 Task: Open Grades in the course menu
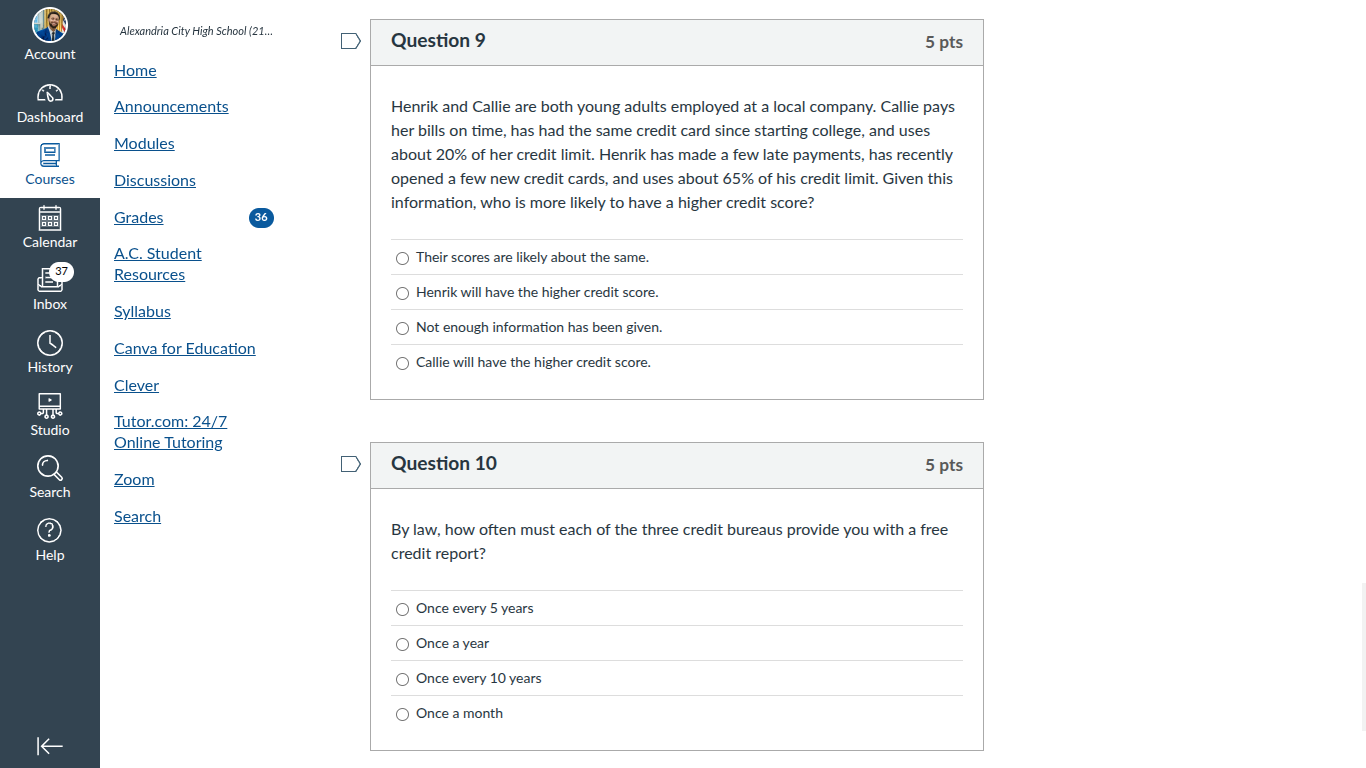(x=139, y=218)
